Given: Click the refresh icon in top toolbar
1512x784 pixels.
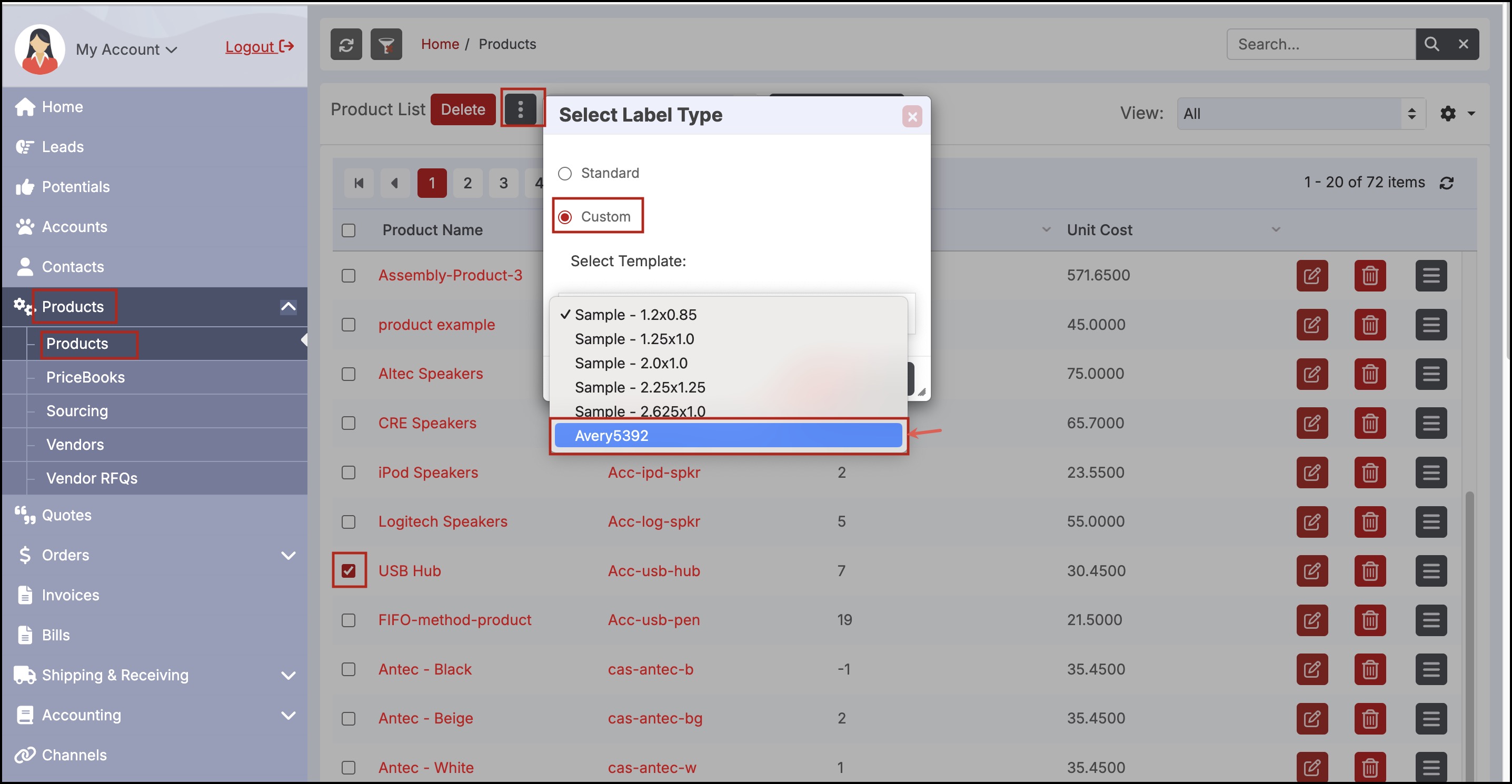Looking at the screenshot, I should click(x=346, y=45).
